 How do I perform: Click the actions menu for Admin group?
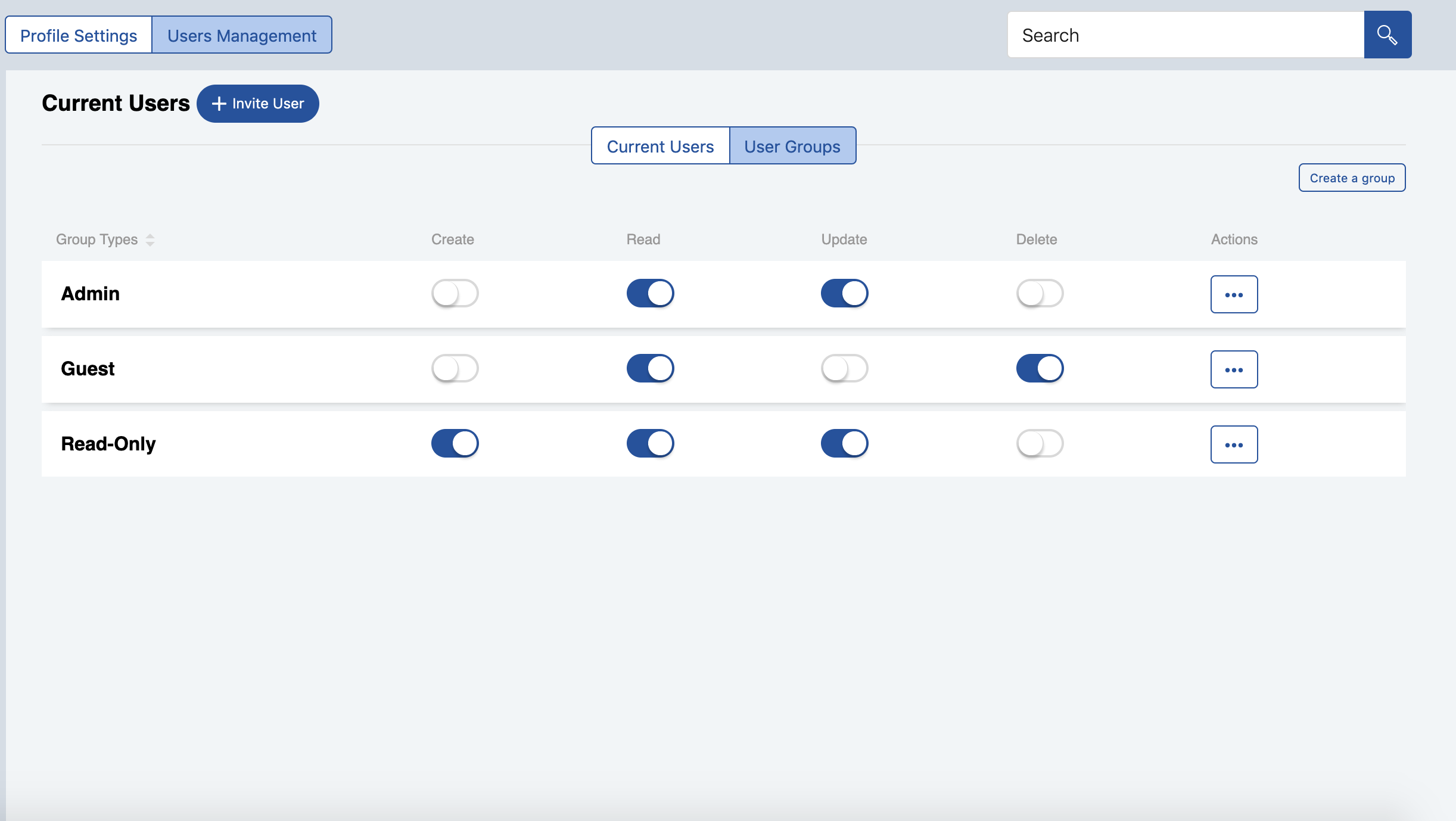click(x=1234, y=294)
